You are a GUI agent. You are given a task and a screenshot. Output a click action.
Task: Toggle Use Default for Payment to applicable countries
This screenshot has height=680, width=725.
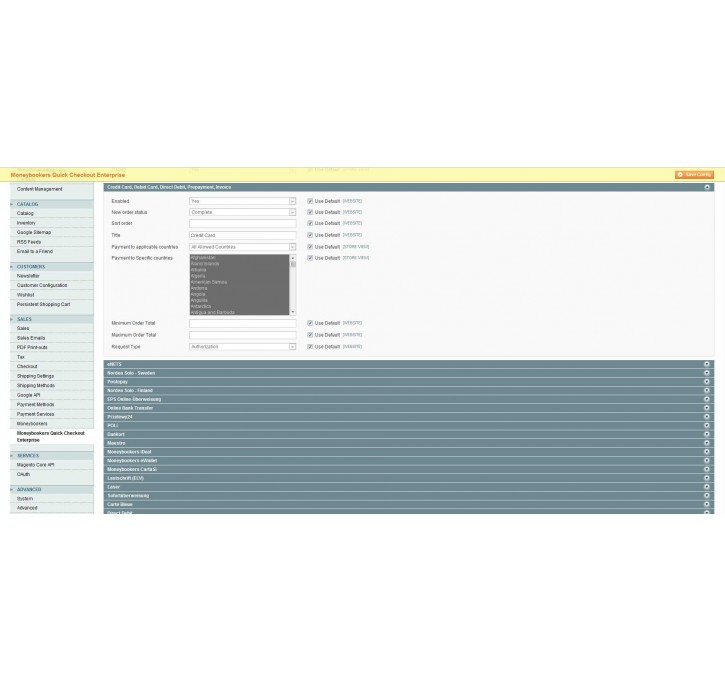pyautogui.click(x=310, y=247)
